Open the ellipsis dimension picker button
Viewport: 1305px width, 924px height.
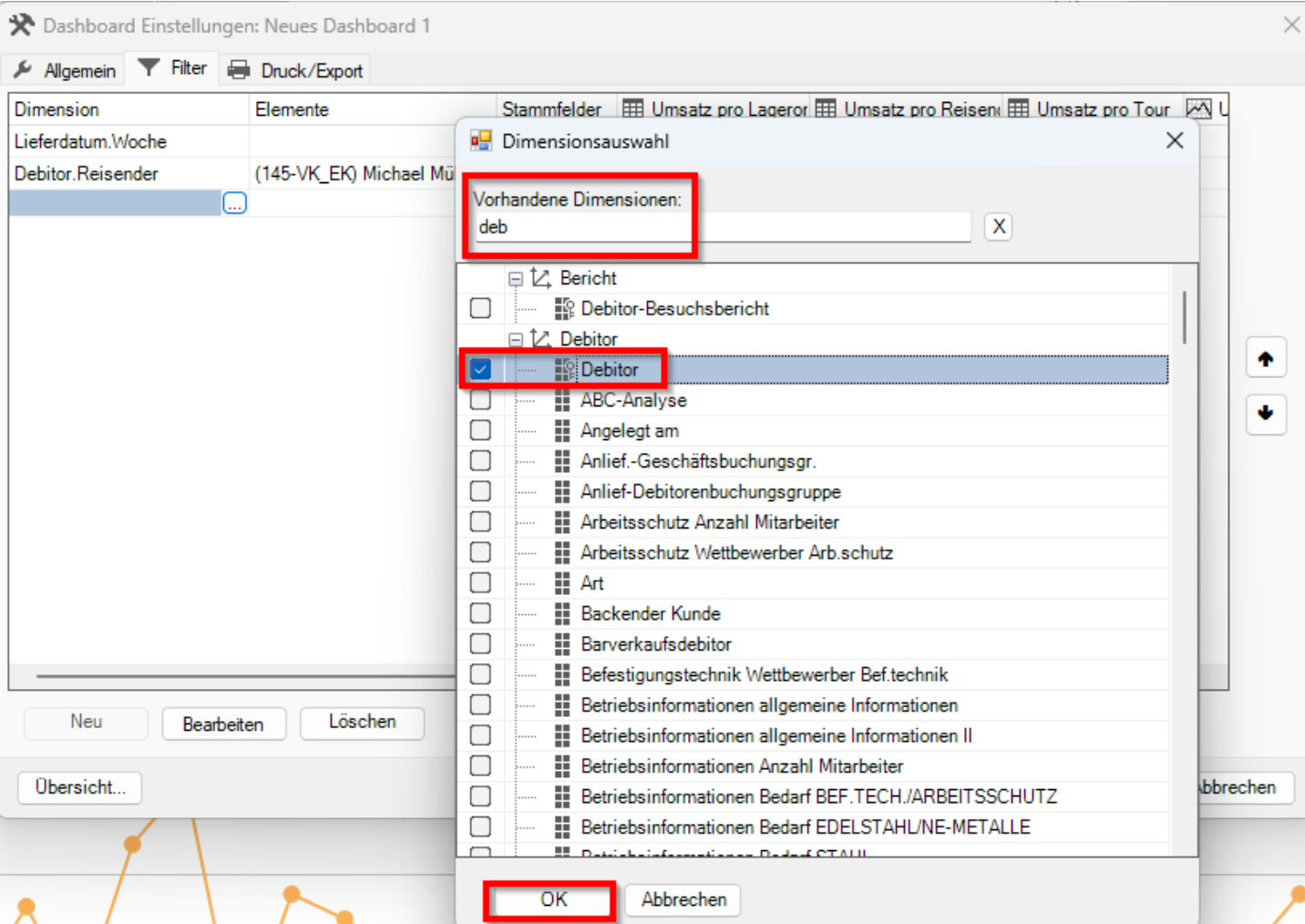tap(234, 204)
